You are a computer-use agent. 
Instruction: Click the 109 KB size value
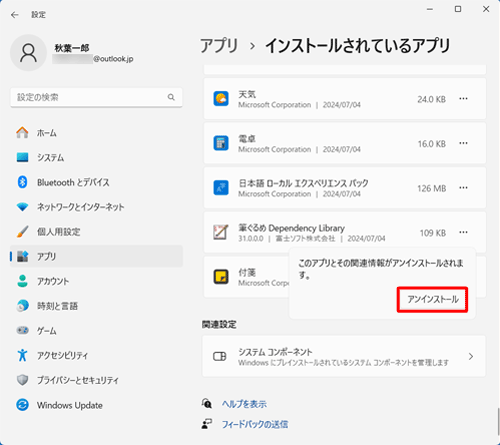point(433,233)
